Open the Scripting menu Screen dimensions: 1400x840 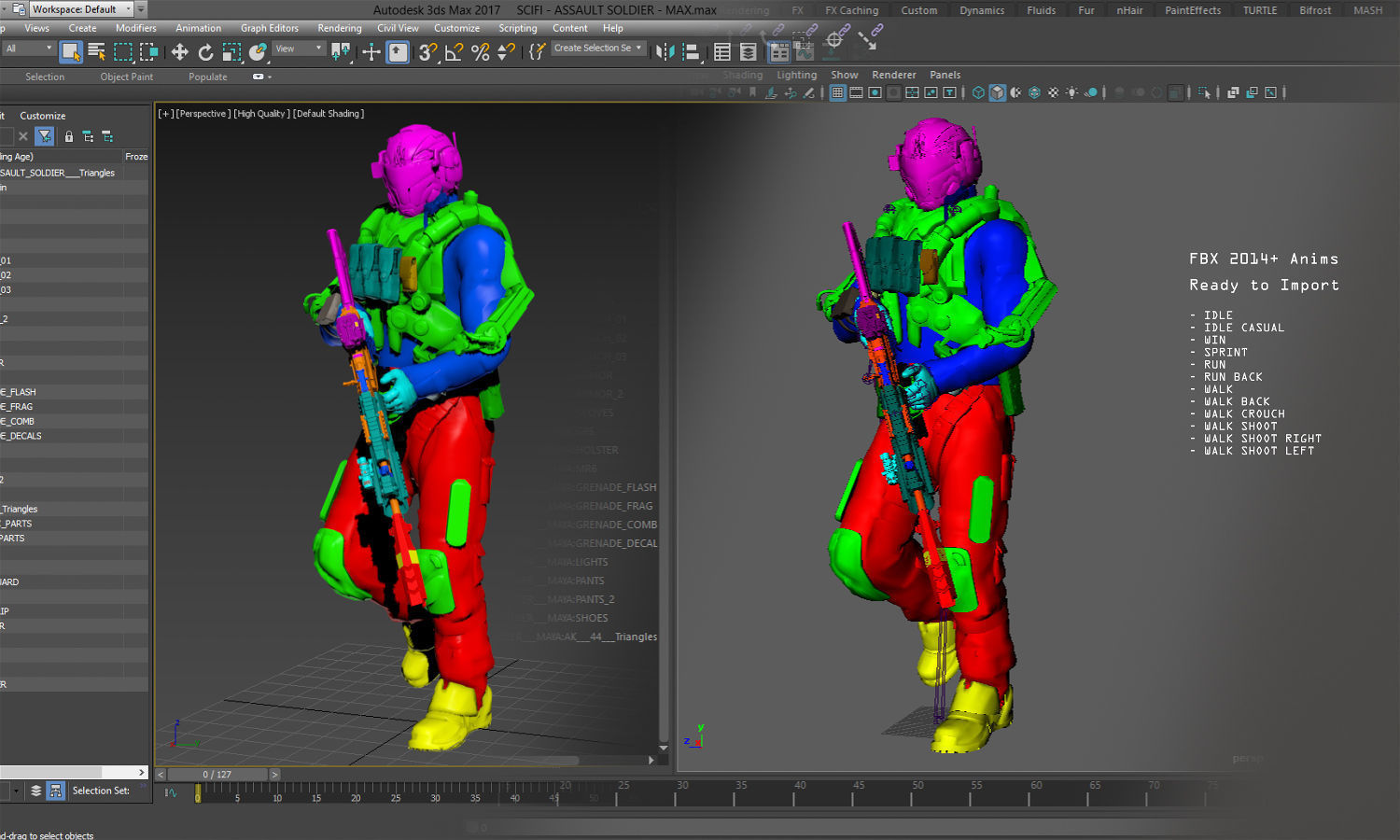[518, 28]
